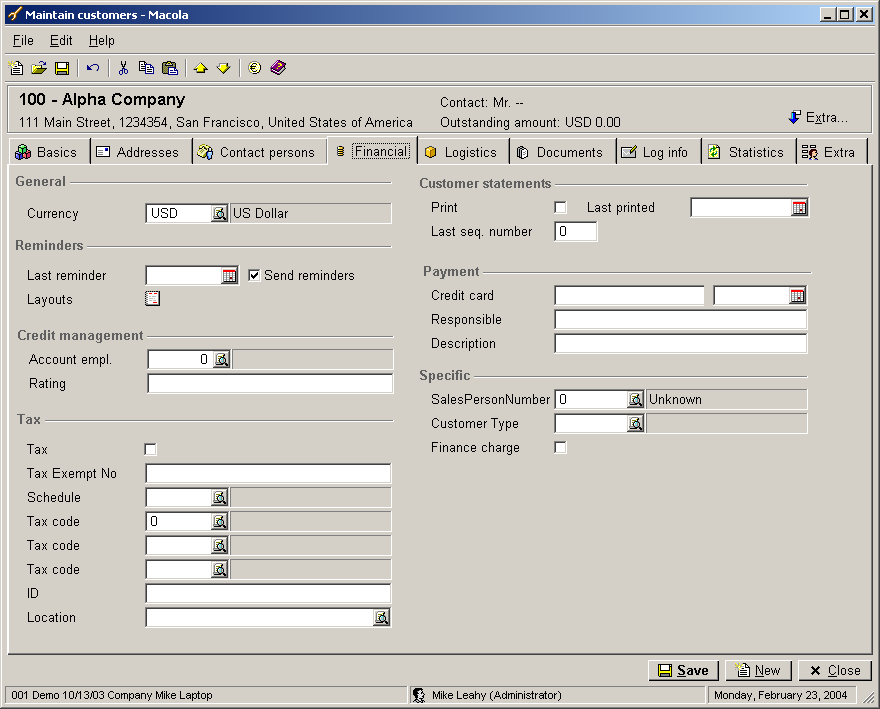
Task: Open the Edit menu
Action: coord(61,40)
